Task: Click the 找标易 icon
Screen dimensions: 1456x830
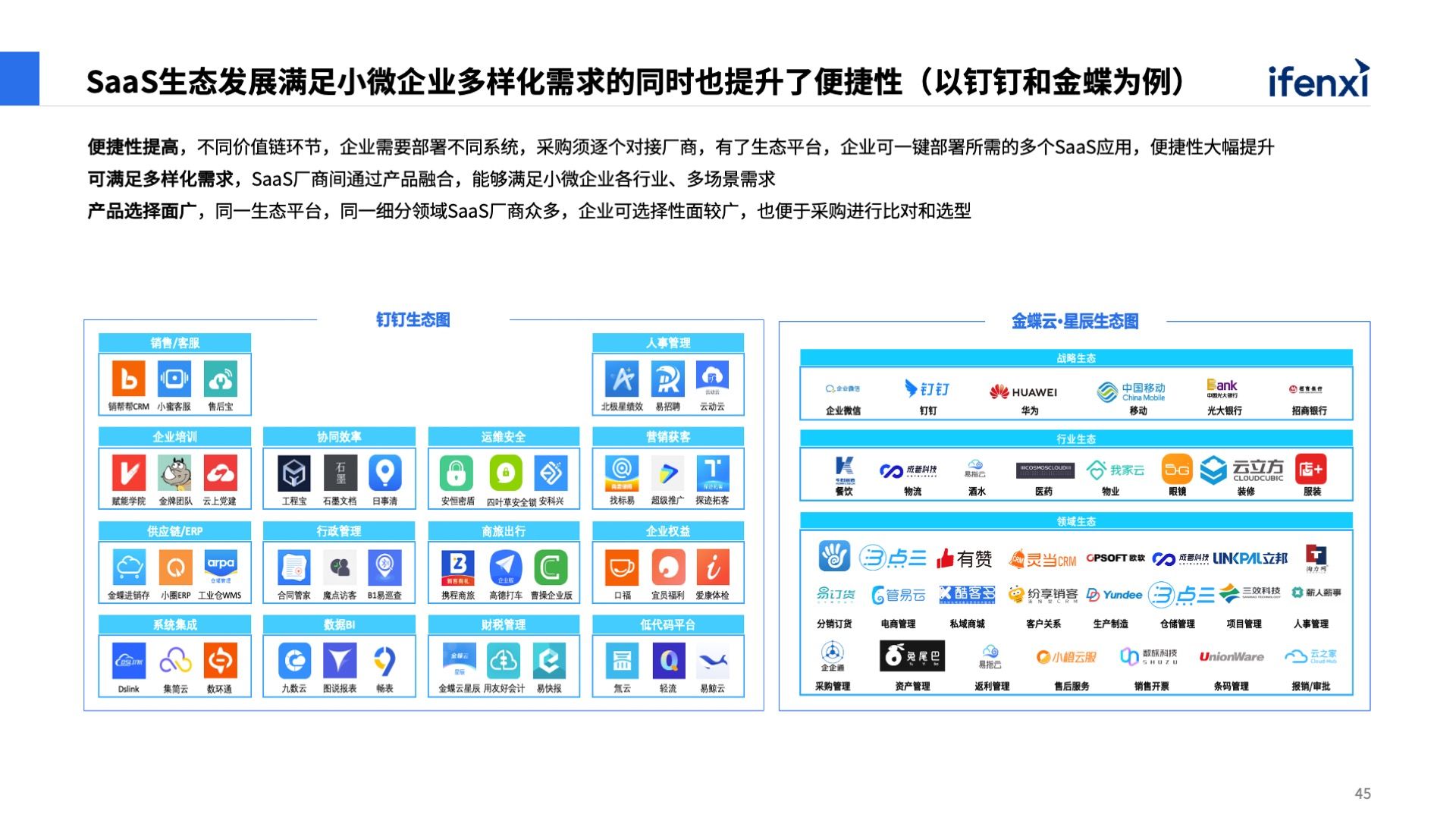Action: point(622,473)
